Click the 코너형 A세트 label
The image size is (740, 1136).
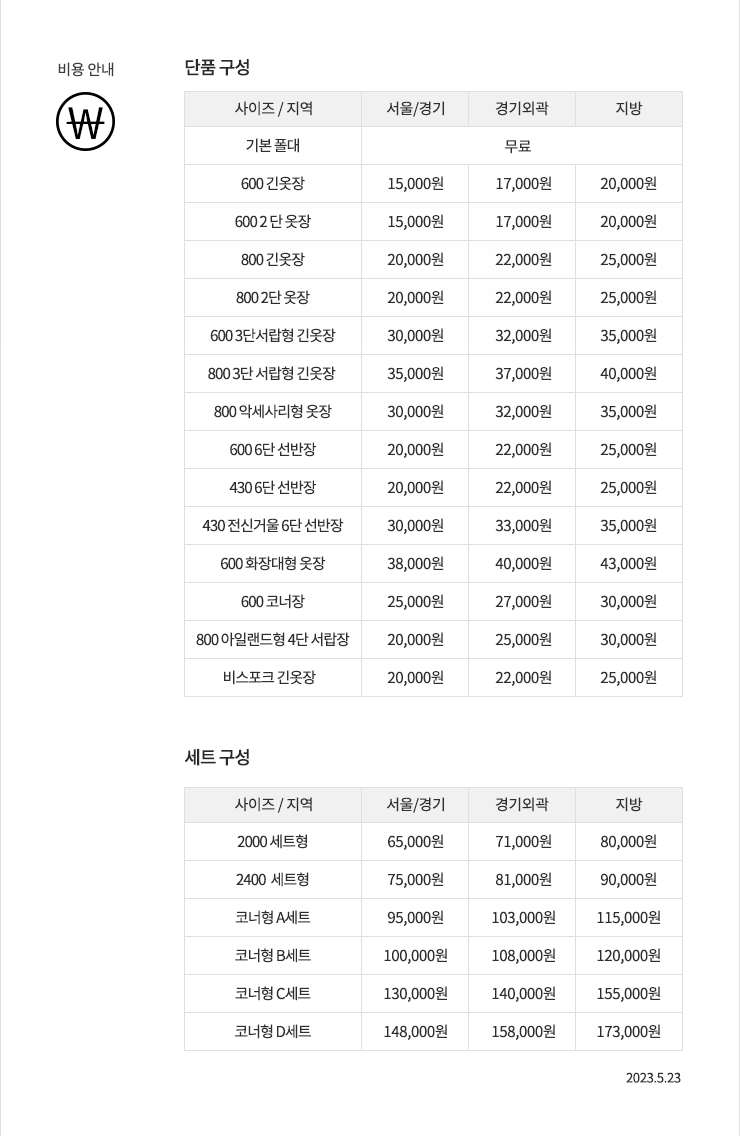tap(273, 918)
